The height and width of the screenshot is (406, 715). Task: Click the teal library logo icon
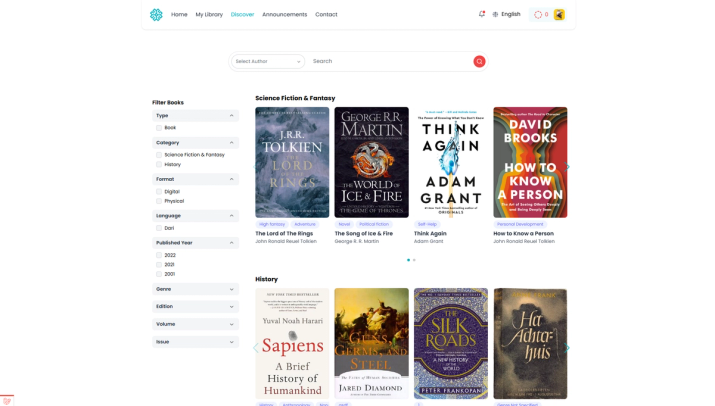coord(156,15)
